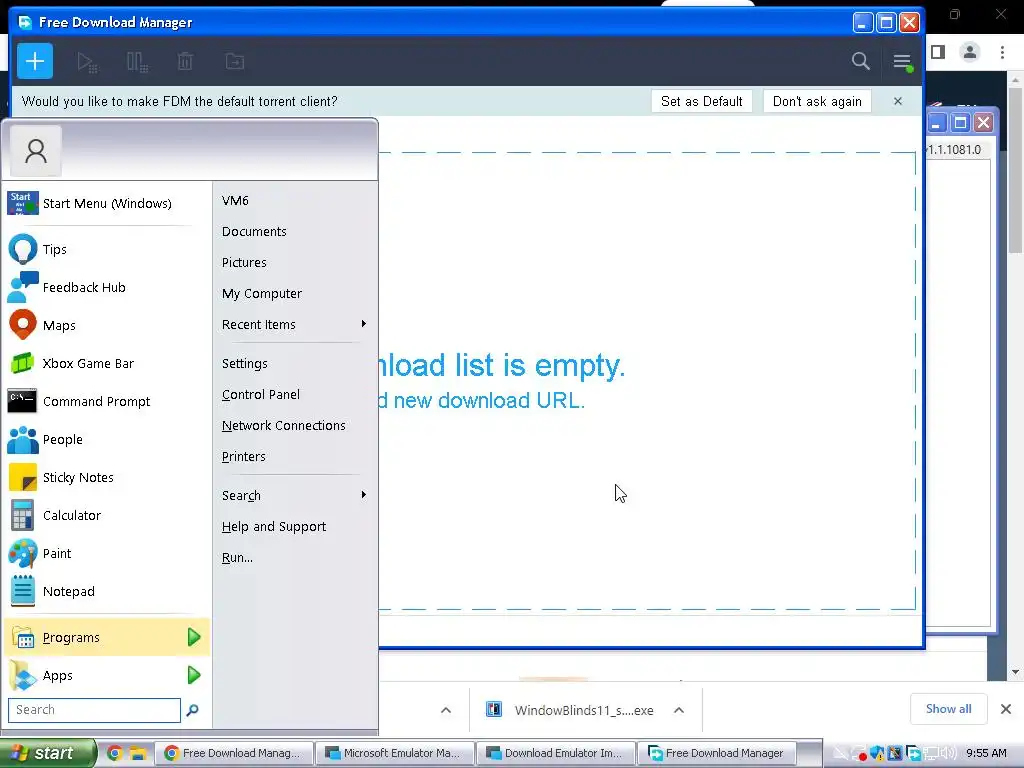This screenshot has height=768, width=1024.
Task: Click the trash delete icon in FDM toolbar
Action: (x=185, y=62)
